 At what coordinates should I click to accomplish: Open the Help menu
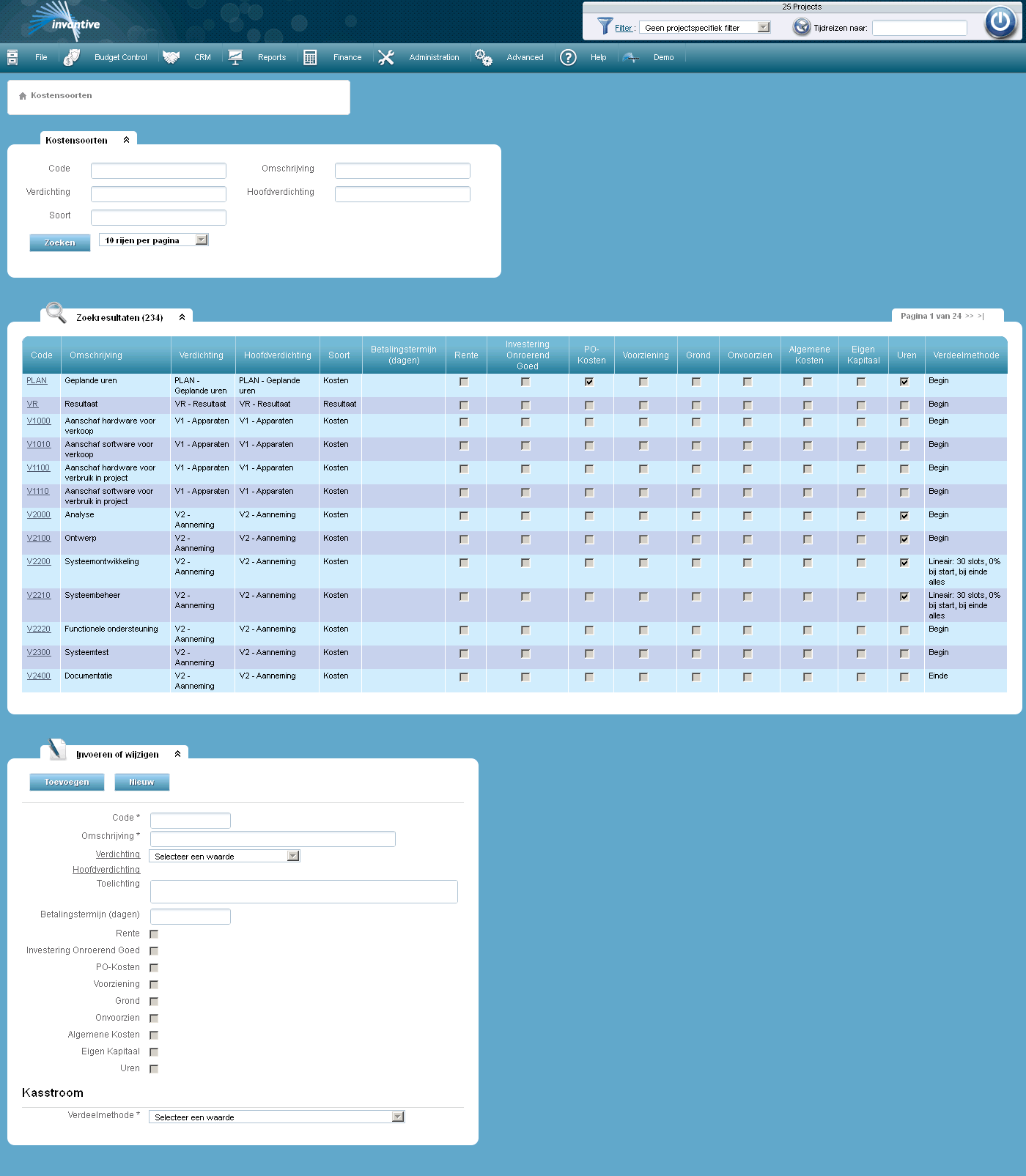(599, 57)
